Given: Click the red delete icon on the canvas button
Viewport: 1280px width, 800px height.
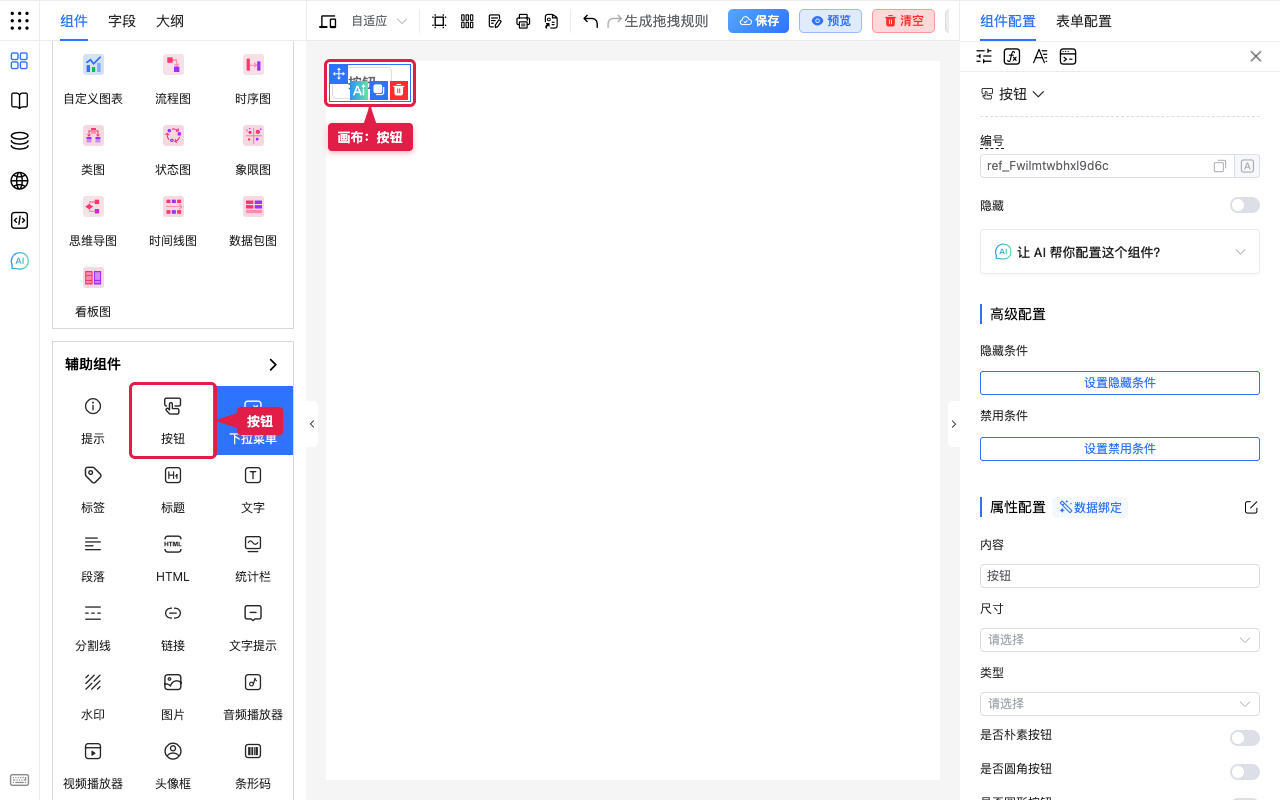Looking at the screenshot, I should (x=399, y=90).
